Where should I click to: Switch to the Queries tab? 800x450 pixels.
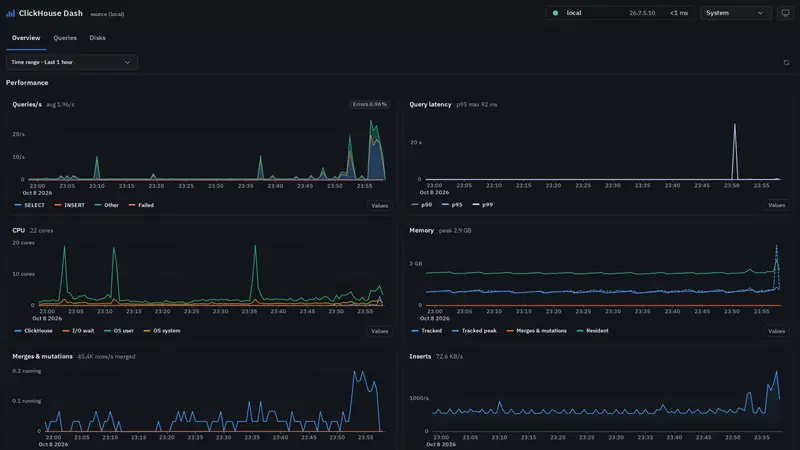point(65,38)
